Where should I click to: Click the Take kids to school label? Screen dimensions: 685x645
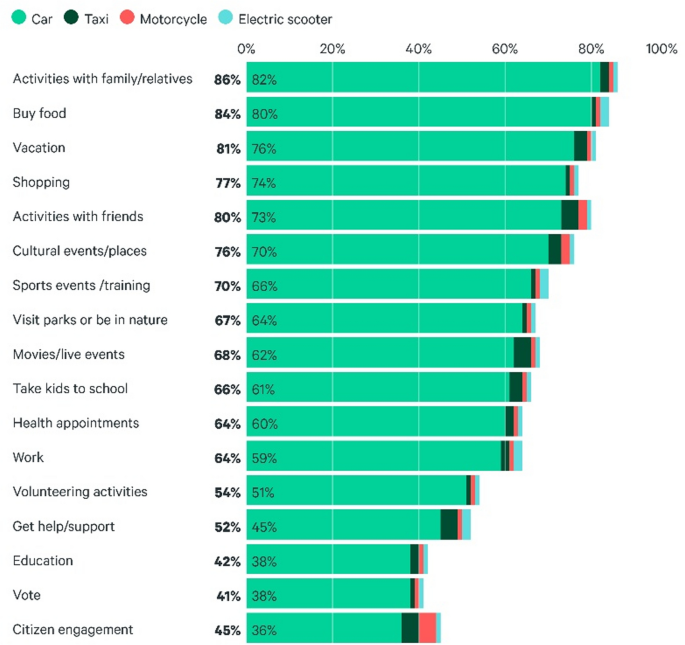[70, 389]
